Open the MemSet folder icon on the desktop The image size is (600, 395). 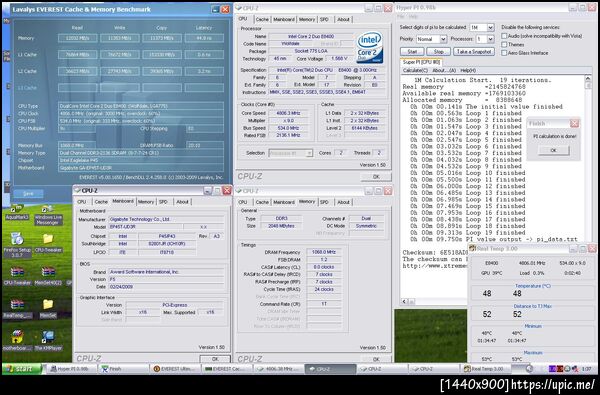coord(48,308)
